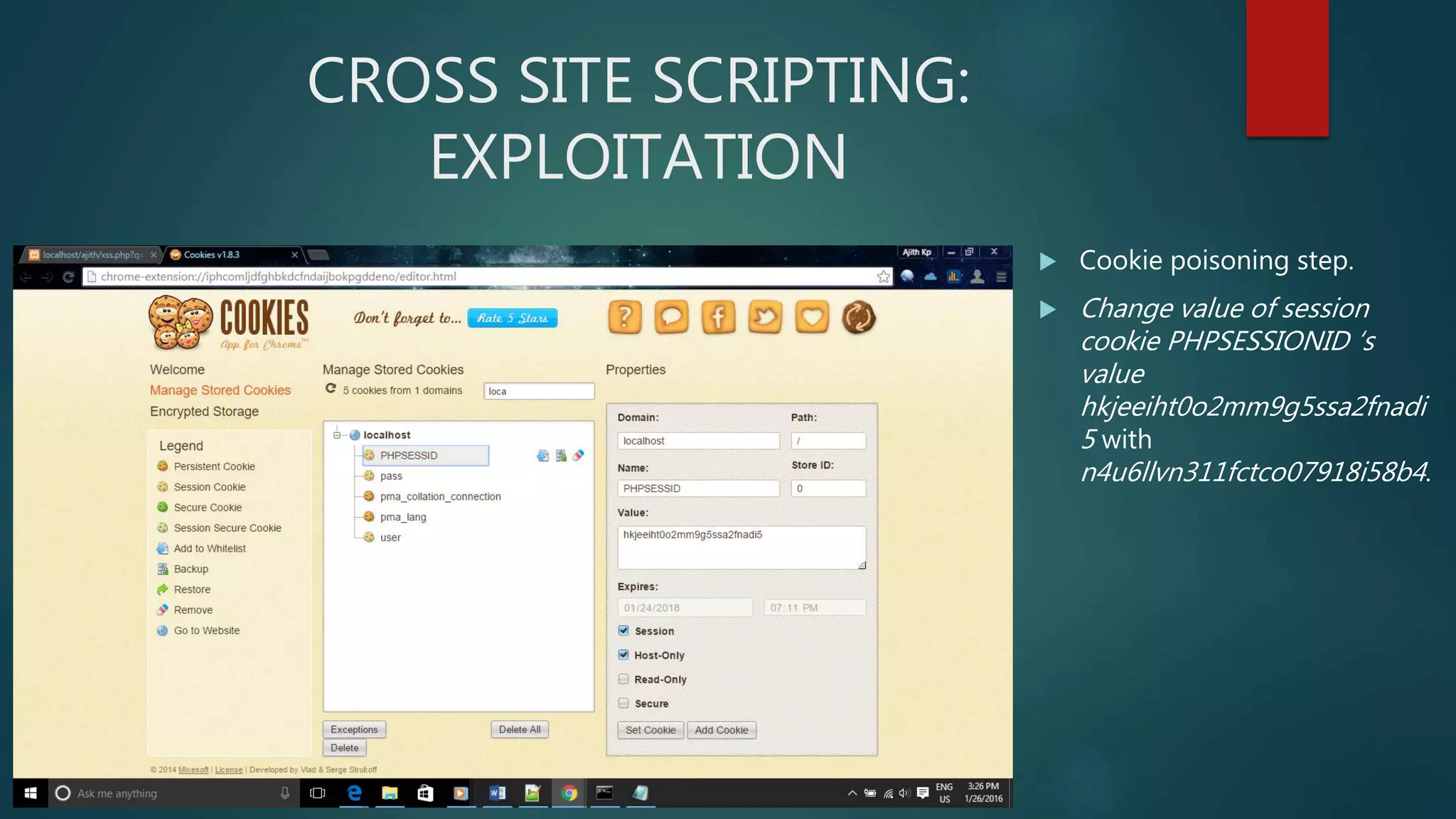The width and height of the screenshot is (1456, 819).
Task: Open the help question mark icon
Action: pyautogui.click(x=625, y=317)
